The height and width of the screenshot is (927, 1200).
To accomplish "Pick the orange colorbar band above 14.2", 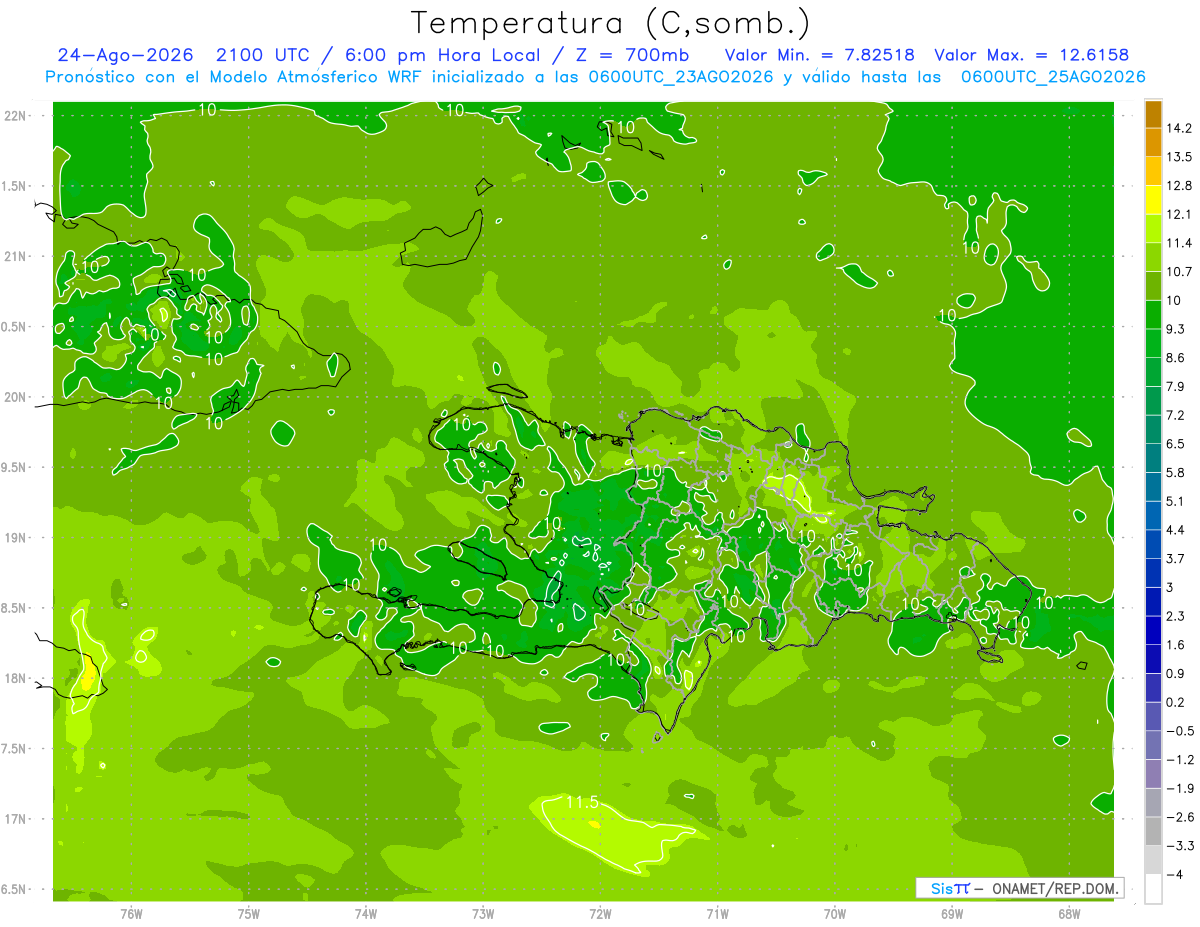I will tap(1153, 114).
